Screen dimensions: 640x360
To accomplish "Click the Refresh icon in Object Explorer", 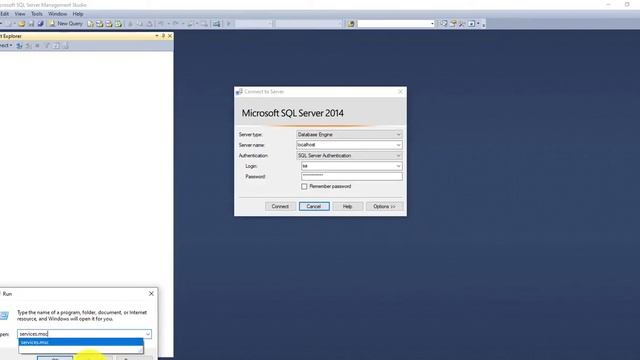I will pos(56,46).
